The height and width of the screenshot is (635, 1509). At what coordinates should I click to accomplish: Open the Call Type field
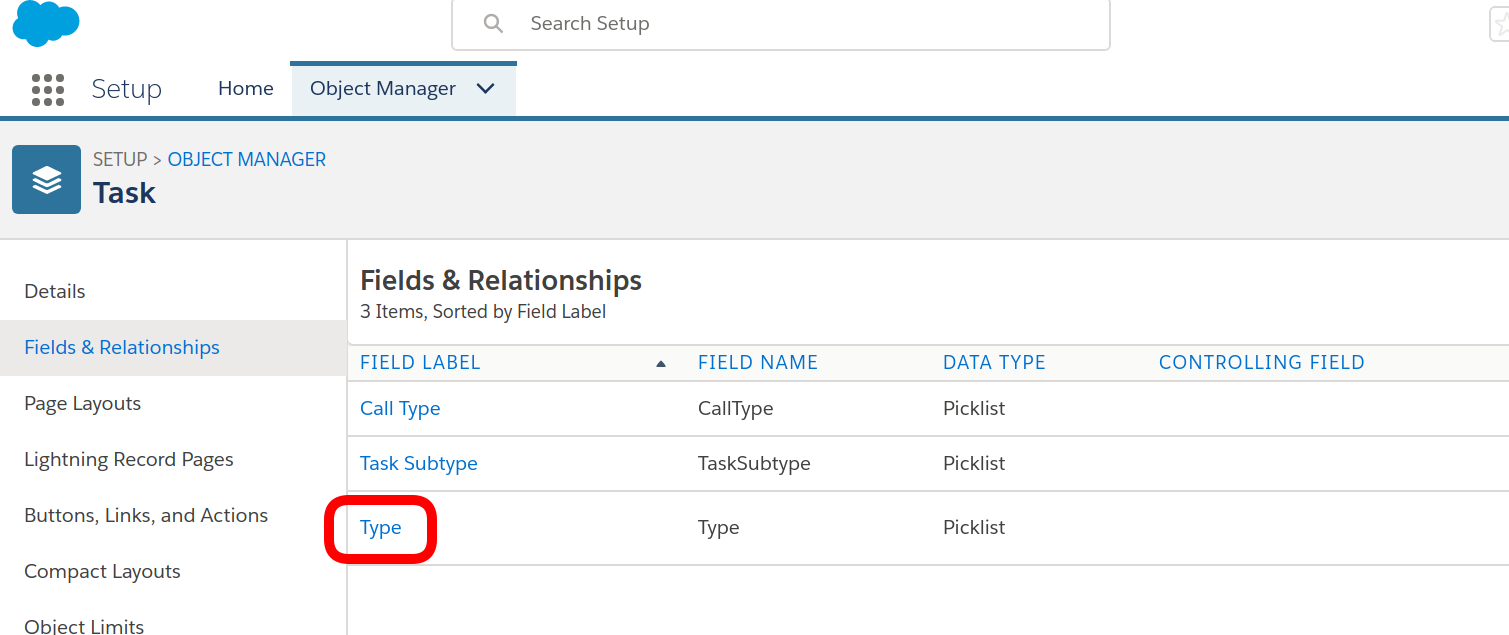coord(400,408)
